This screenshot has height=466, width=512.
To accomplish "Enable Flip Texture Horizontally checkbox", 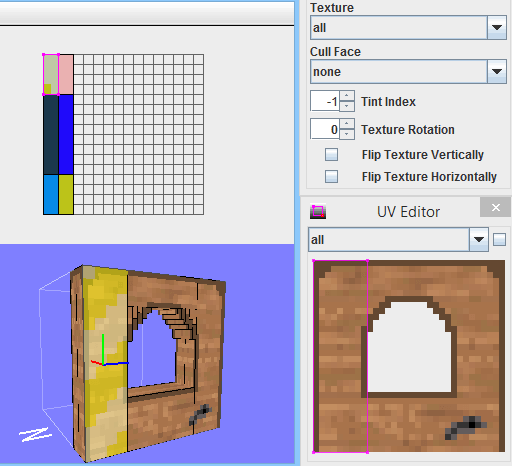I will 331,177.
